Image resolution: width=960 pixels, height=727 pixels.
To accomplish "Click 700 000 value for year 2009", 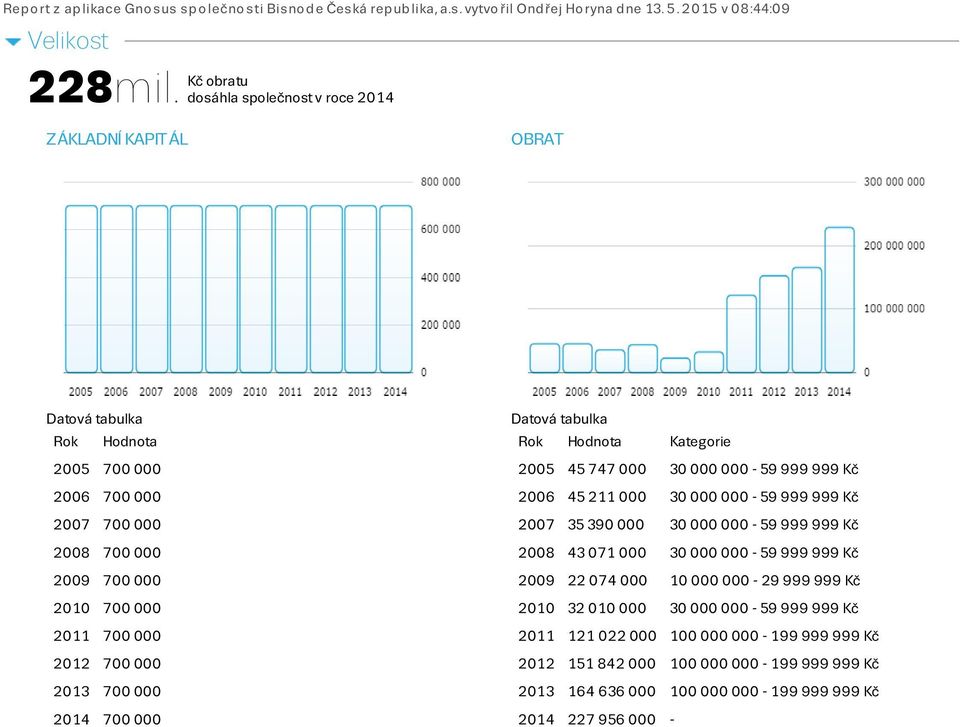I will 132,580.
